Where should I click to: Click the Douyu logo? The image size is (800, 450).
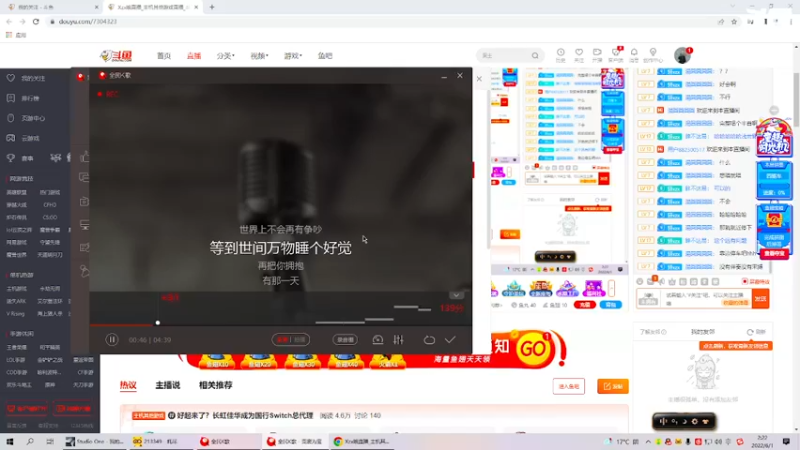coord(116,56)
